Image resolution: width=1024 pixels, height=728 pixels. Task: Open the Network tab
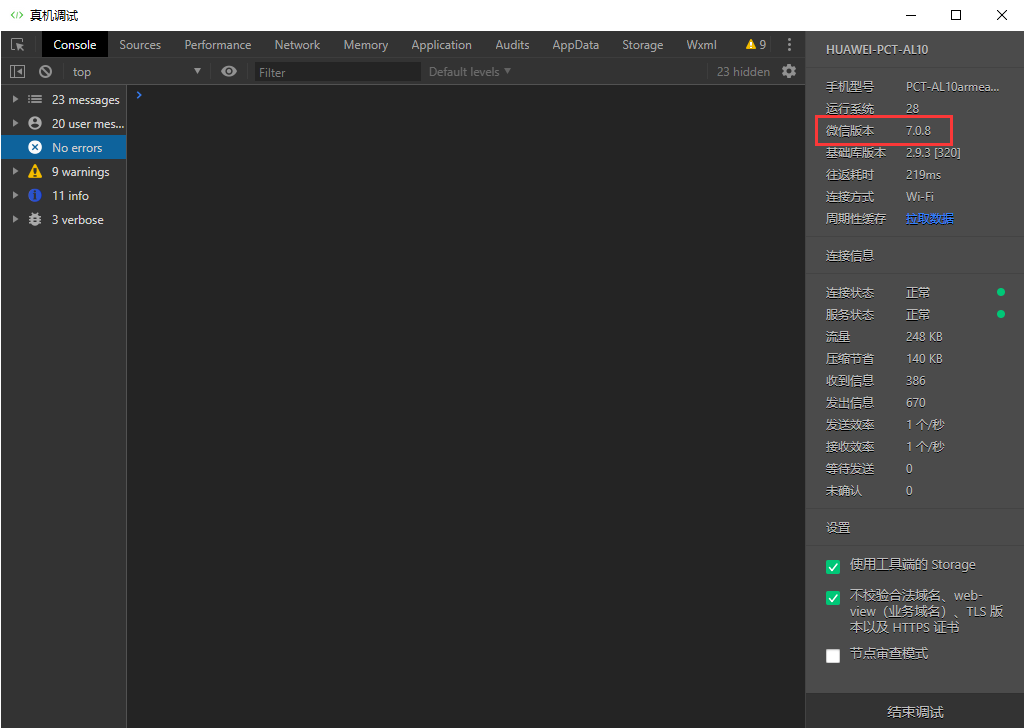tap(297, 44)
